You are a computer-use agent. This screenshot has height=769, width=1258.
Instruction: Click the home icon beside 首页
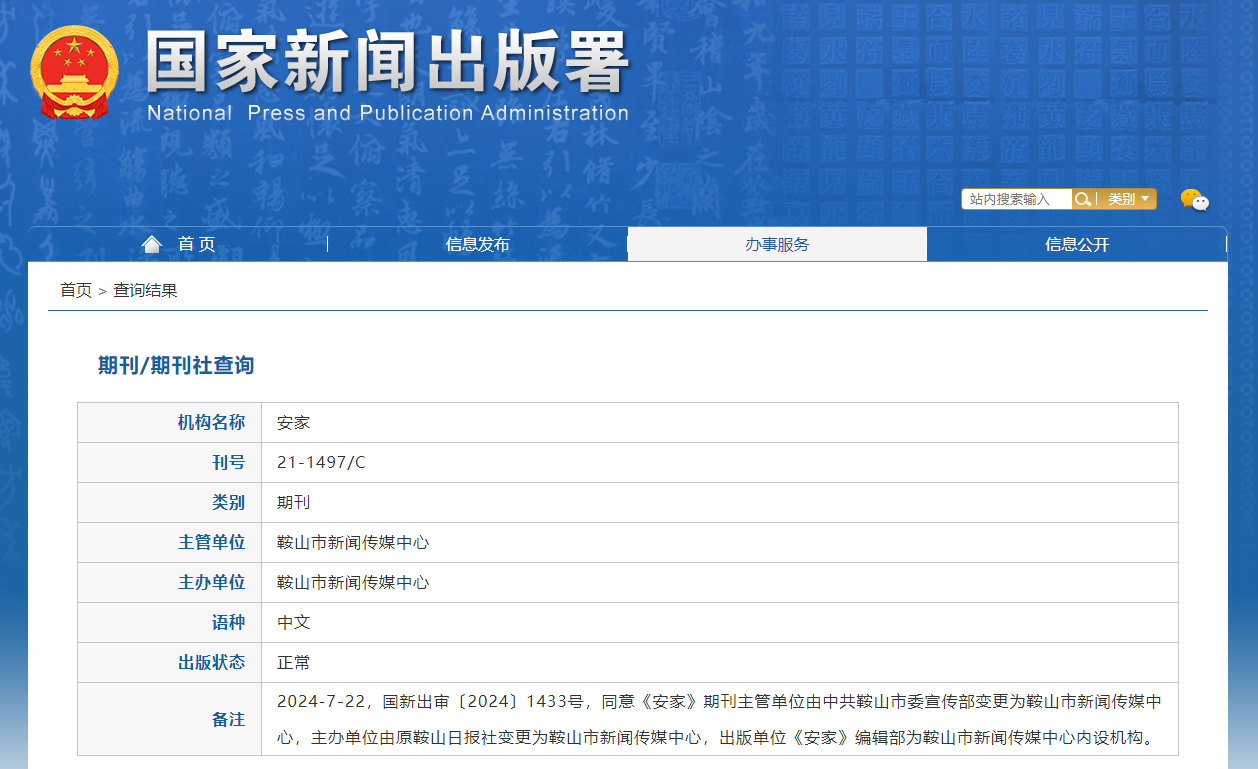point(152,244)
